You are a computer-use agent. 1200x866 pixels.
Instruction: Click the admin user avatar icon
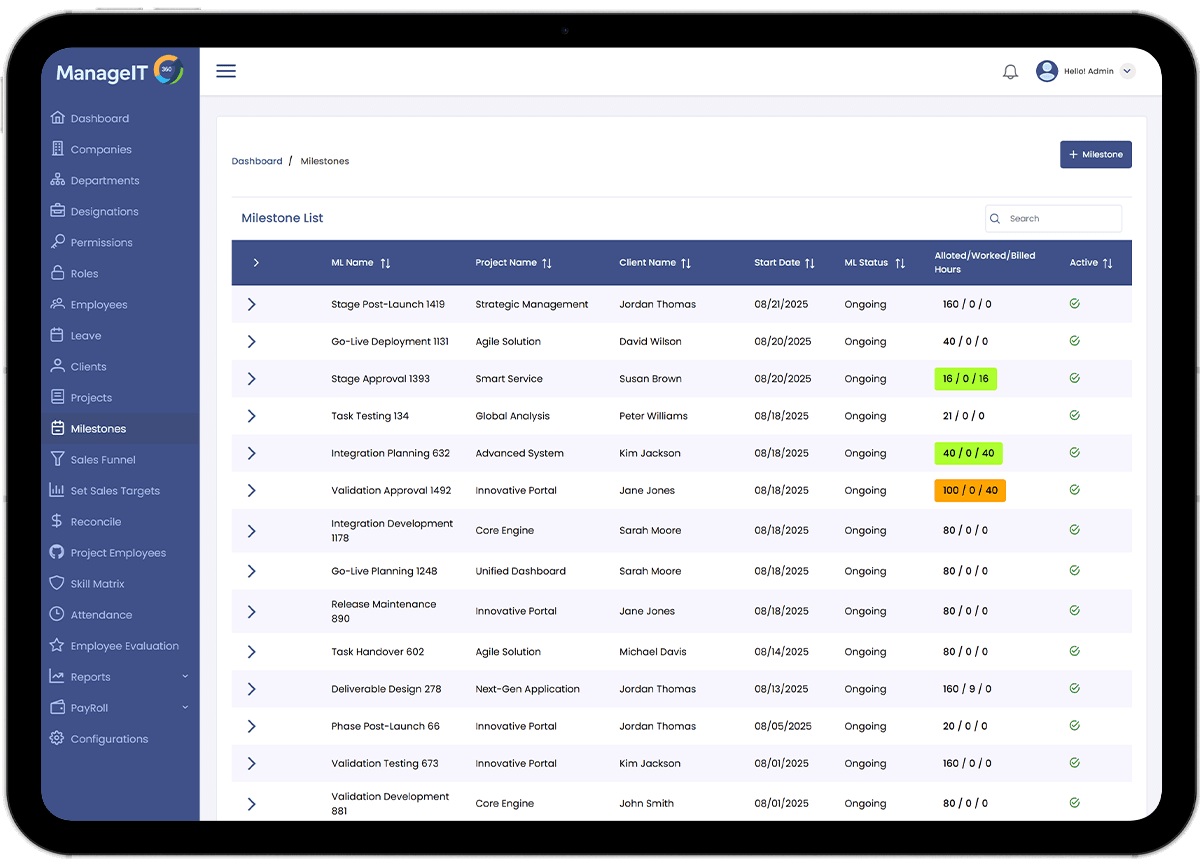1047,71
